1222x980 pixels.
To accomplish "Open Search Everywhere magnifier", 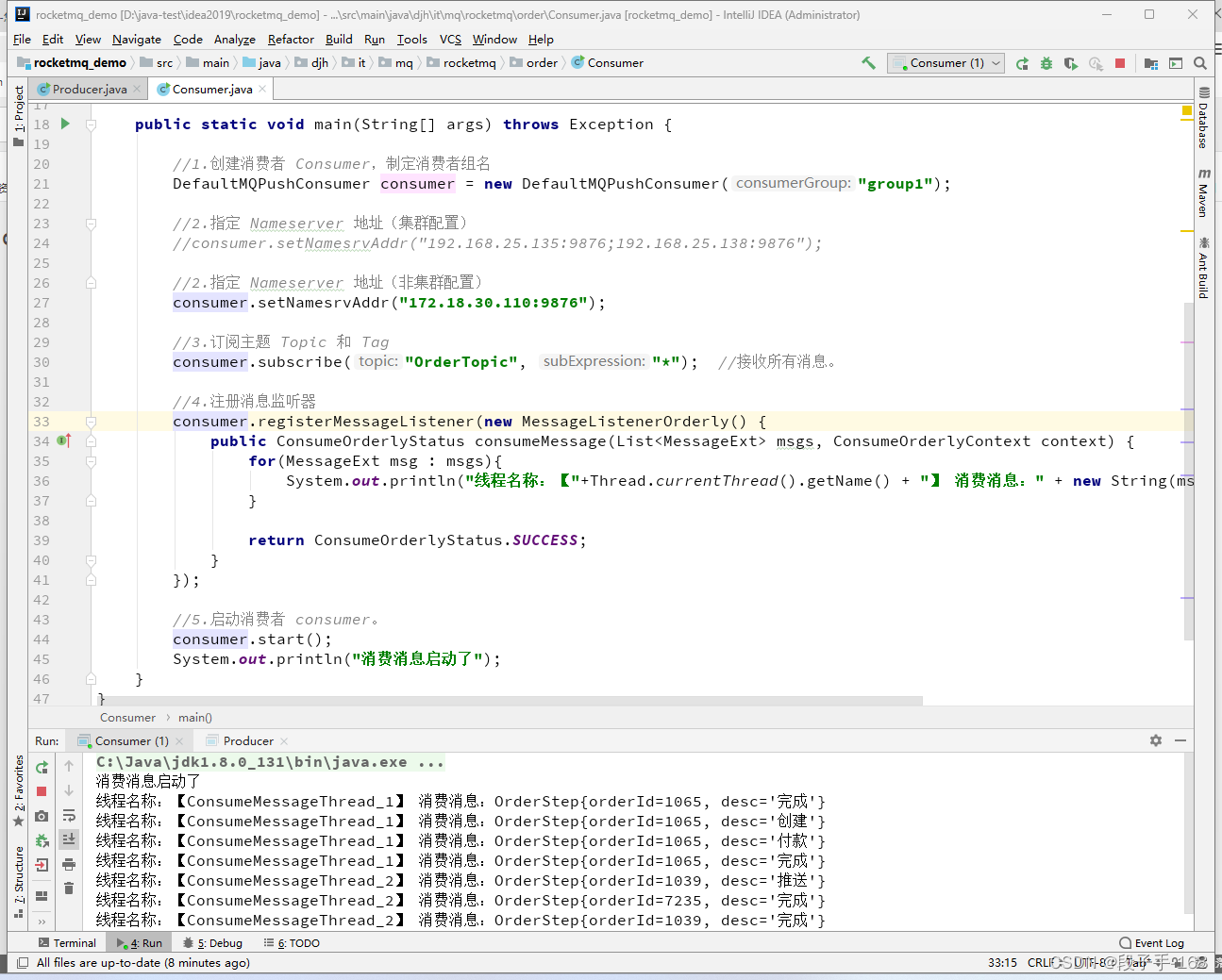I will coord(1200,63).
